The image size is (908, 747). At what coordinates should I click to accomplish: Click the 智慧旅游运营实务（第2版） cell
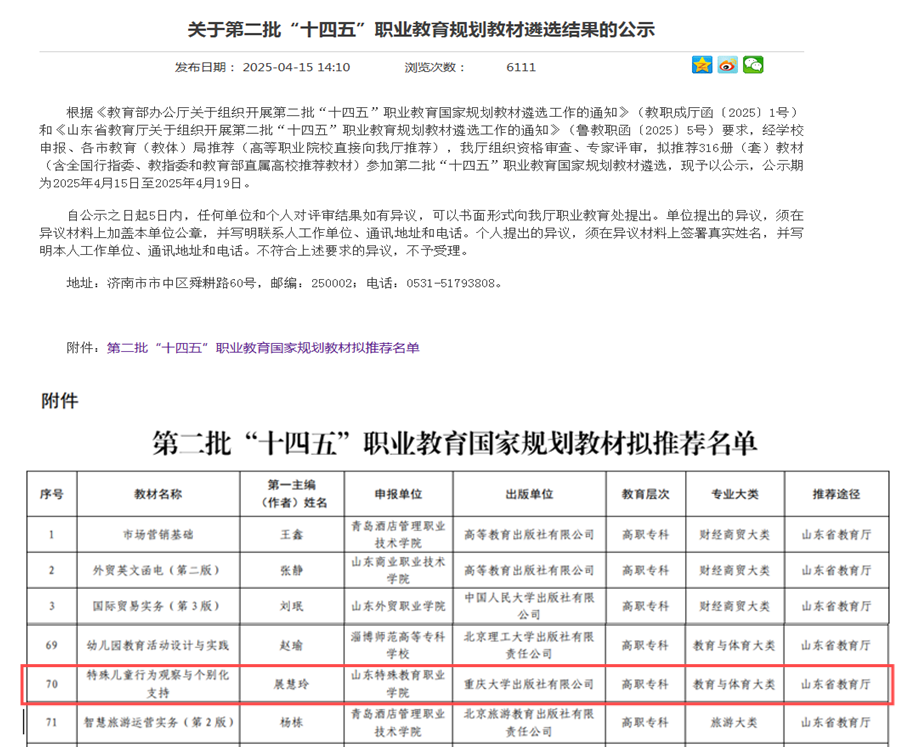[158, 721]
